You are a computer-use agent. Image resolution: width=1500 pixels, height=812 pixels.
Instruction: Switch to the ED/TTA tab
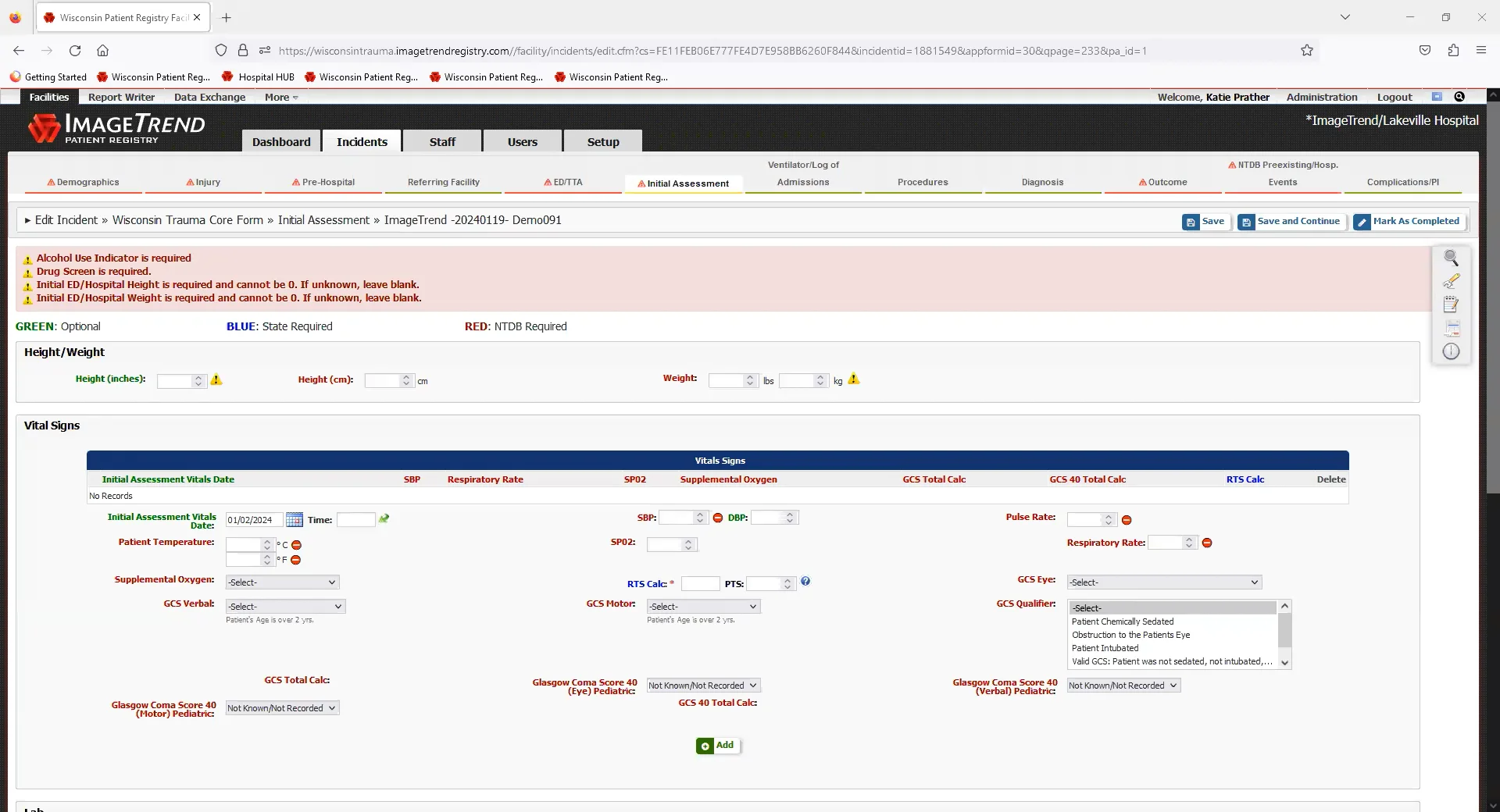pyautogui.click(x=564, y=182)
